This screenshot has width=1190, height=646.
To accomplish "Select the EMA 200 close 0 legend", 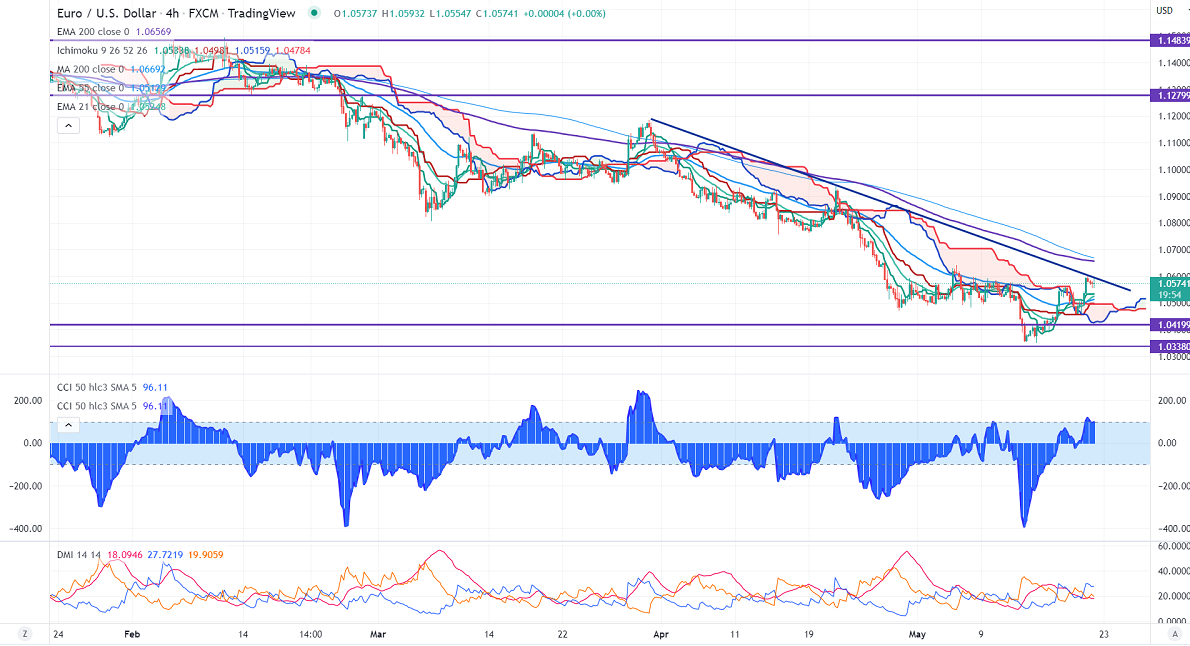I will pos(93,32).
